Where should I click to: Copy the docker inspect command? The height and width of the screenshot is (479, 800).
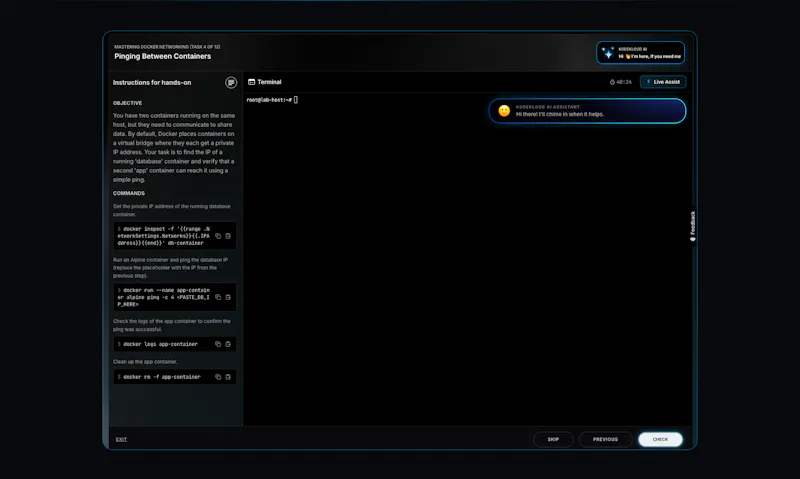(x=218, y=236)
